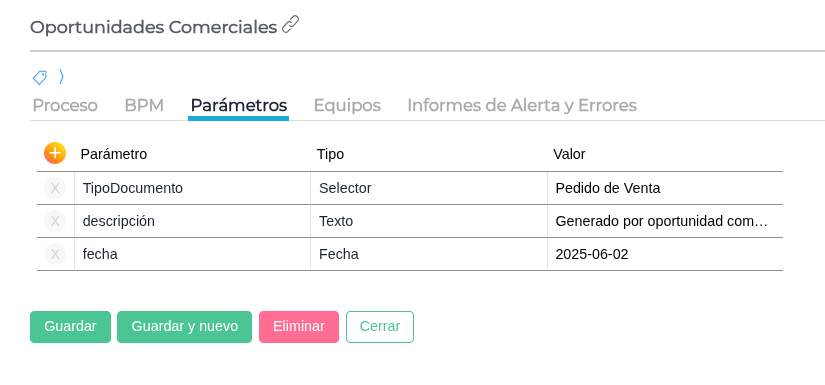Open Informes de Alerta y Errores tab
The width and height of the screenshot is (825, 385).
[522, 106]
